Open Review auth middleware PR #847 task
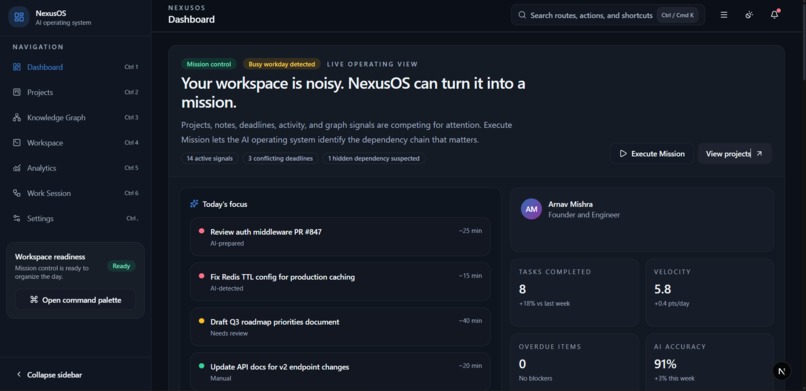 click(340, 236)
